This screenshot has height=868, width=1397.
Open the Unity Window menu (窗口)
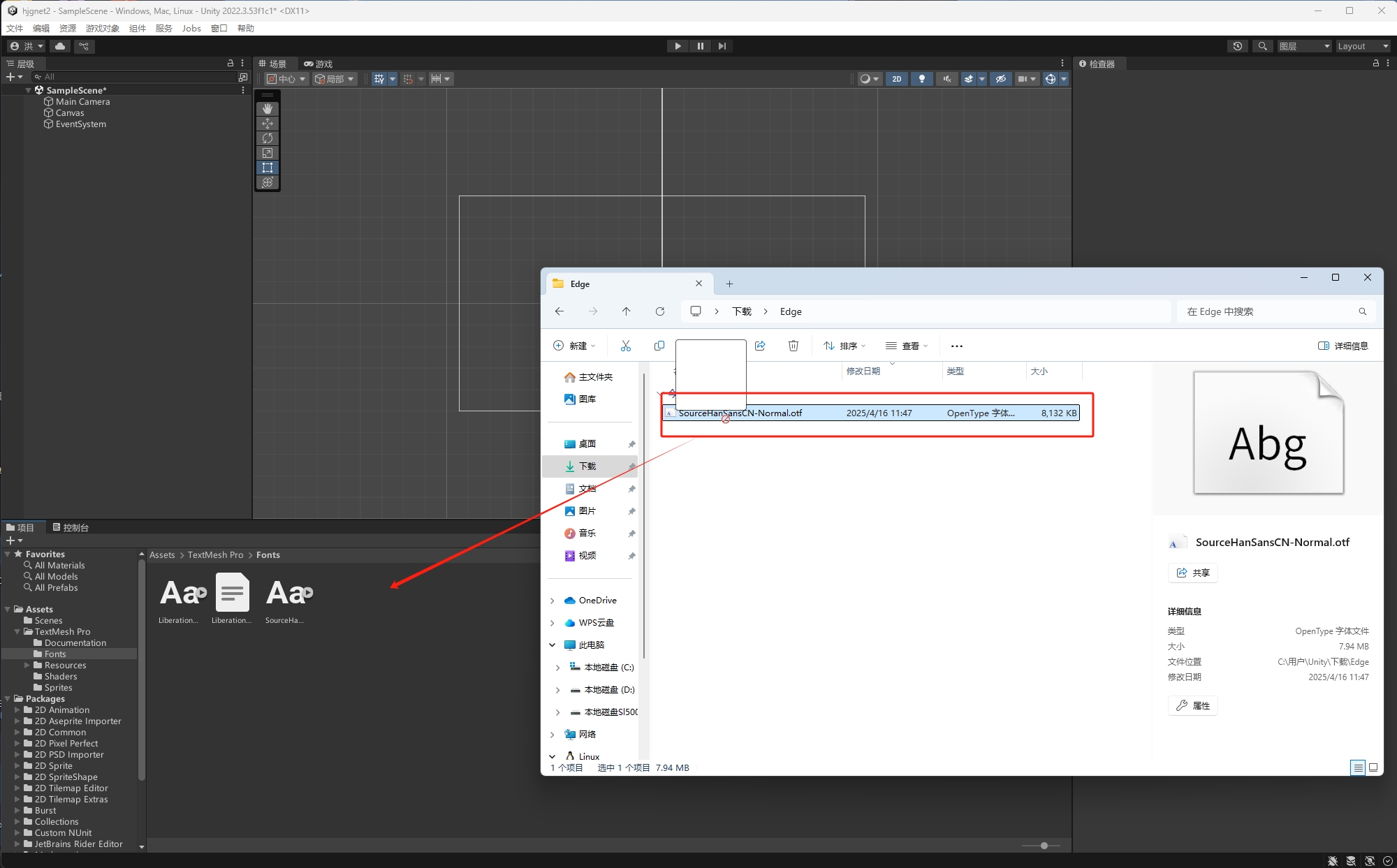(x=219, y=28)
